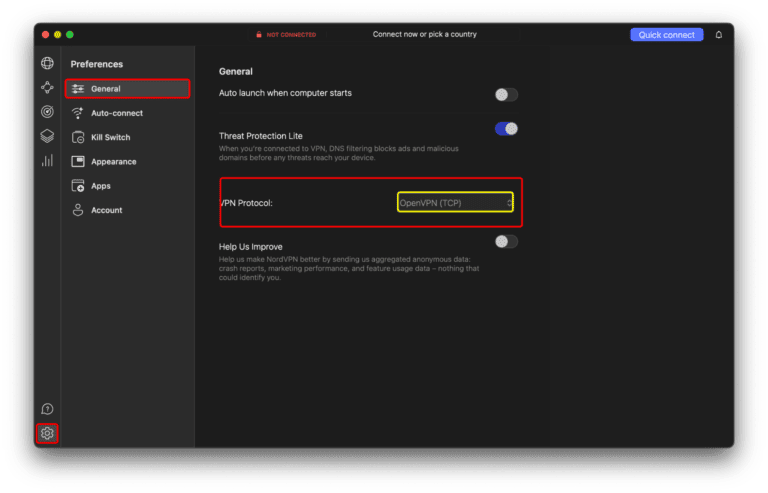Viewport: 768px width, 493px height.
Task: Open the bar chart statistics icon
Action: pyautogui.click(x=48, y=160)
